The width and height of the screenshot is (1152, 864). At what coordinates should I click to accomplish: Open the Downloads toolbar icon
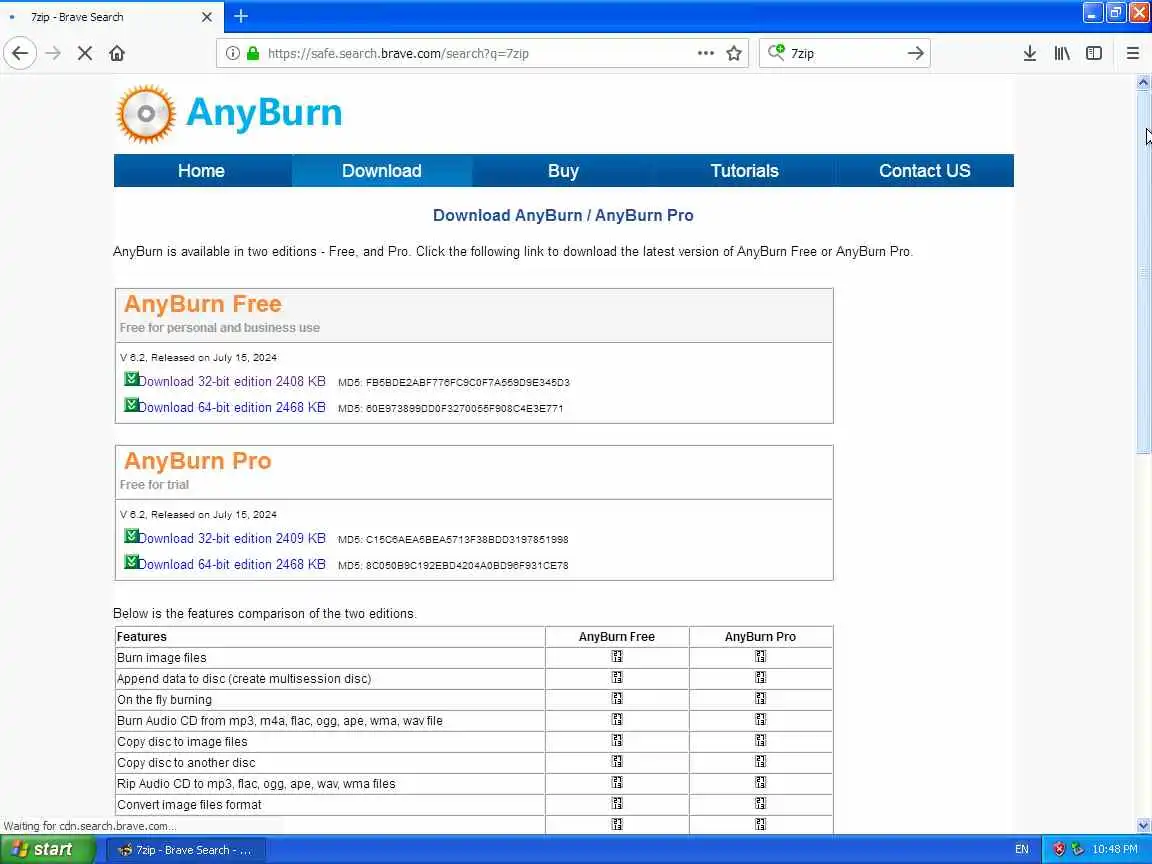(x=1029, y=53)
